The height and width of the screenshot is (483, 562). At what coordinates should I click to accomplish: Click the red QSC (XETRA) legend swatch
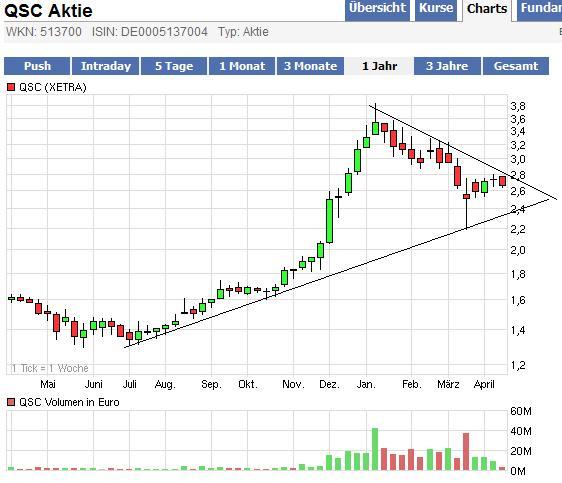coord(11,87)
